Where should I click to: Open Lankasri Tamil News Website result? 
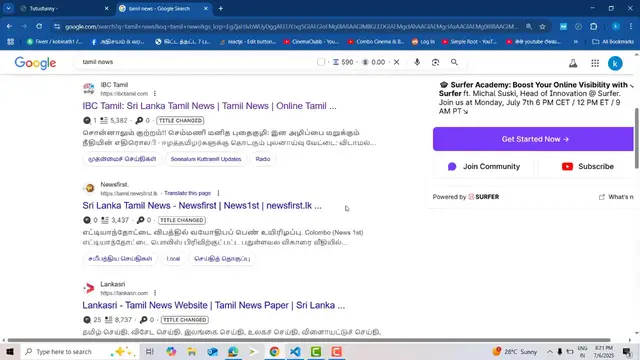click(x=213, y=305)
